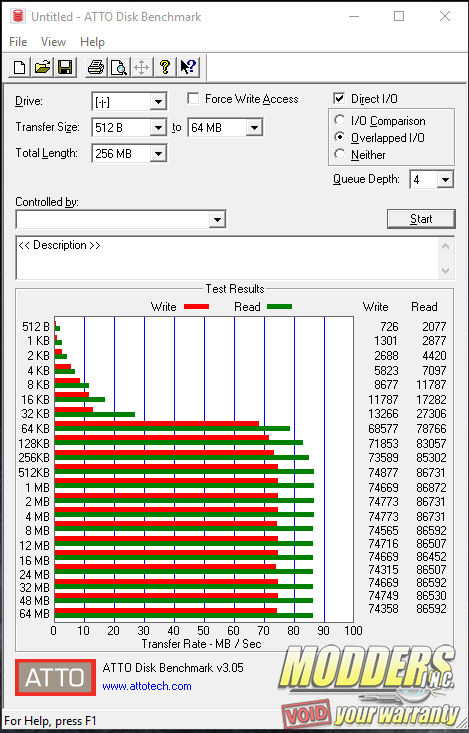This screenshot has height=733, width=469.
Task: Click the New document toolbar icon
Action: pos(19,67)
